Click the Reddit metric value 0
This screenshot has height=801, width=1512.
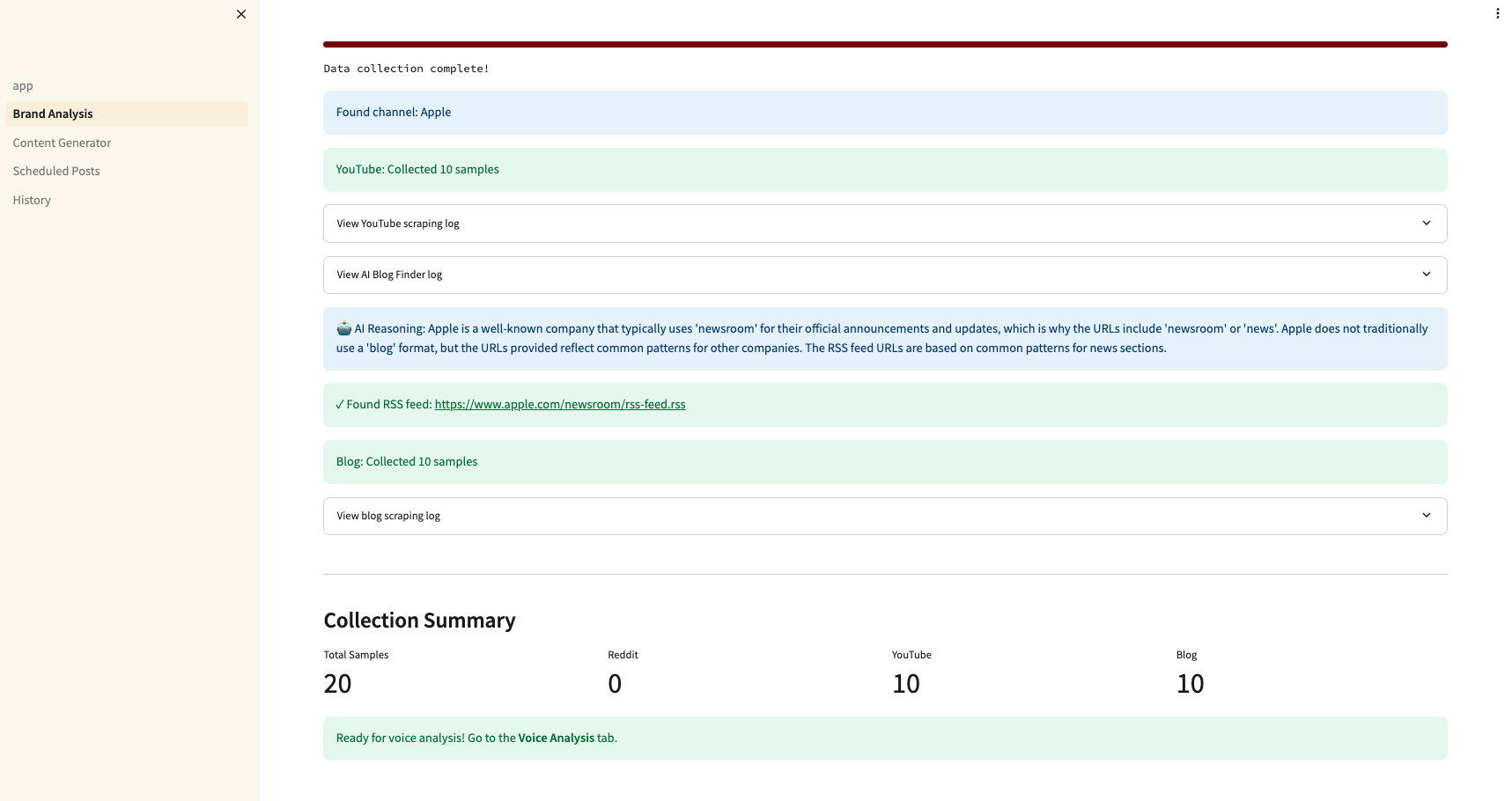615,684
